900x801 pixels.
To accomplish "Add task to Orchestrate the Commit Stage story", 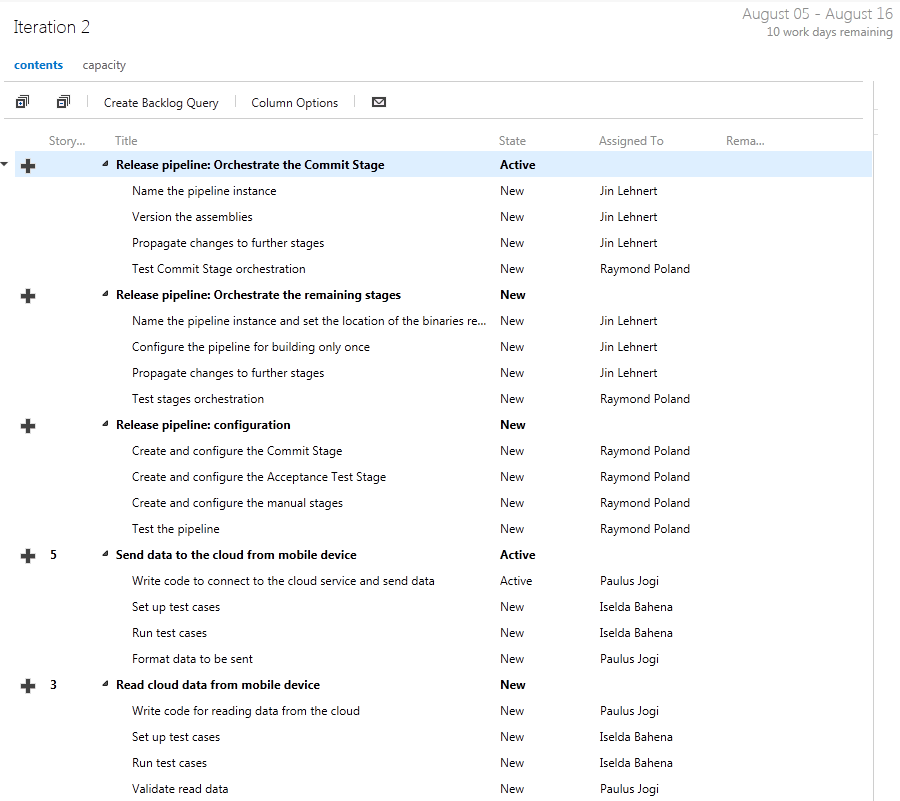I will pos(28,166).
